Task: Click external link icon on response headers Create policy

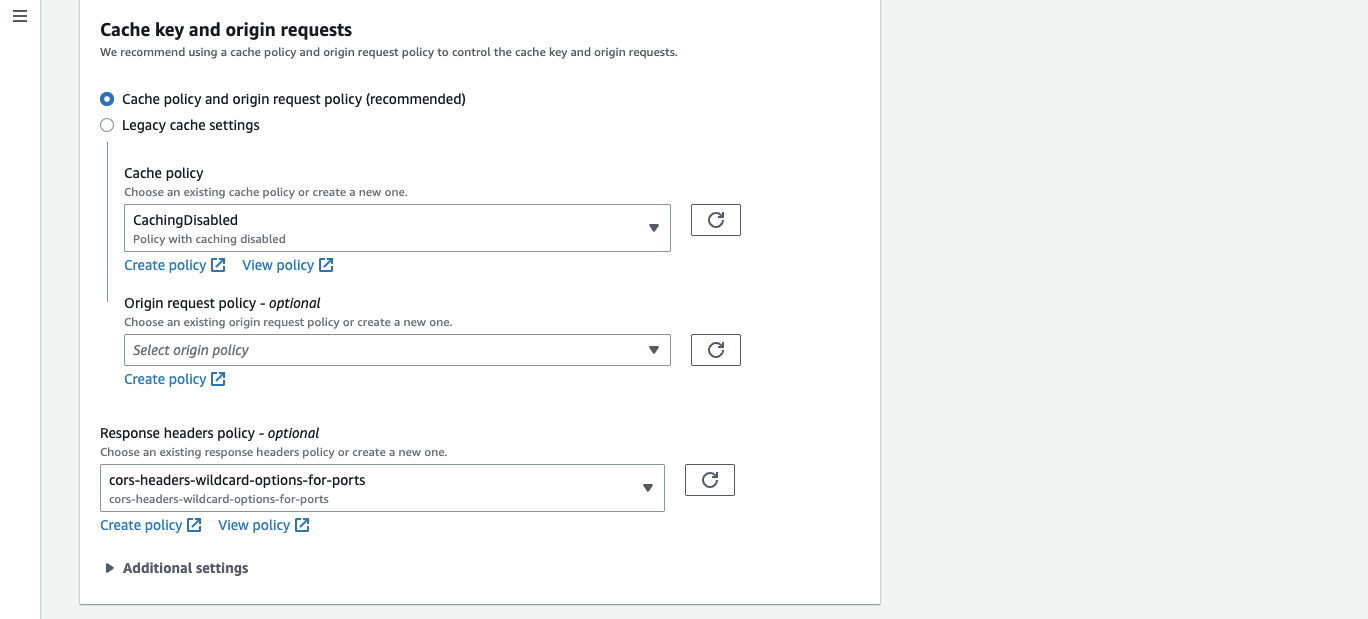Action: [x=195, y=524]
